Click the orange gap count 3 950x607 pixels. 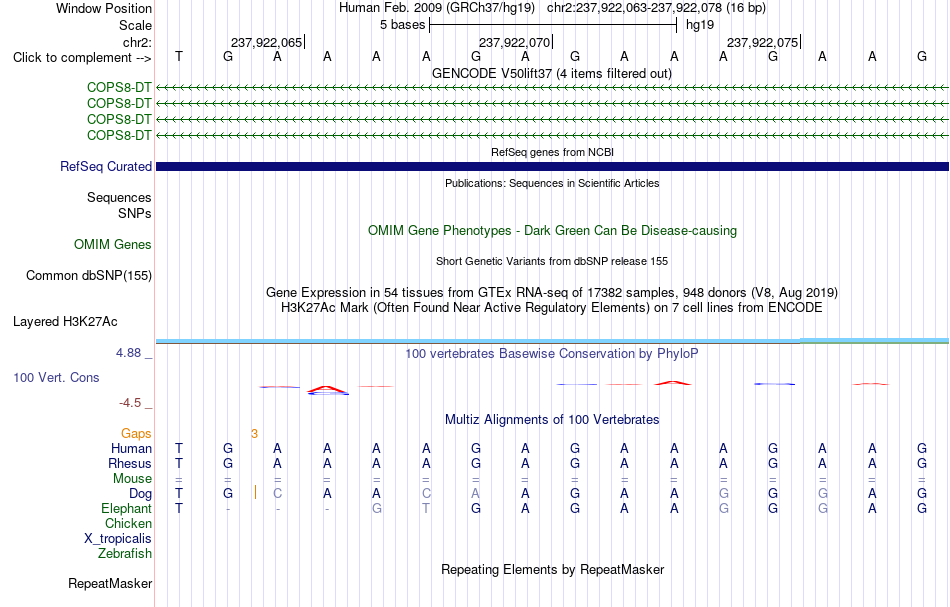[x=254, y=433]
